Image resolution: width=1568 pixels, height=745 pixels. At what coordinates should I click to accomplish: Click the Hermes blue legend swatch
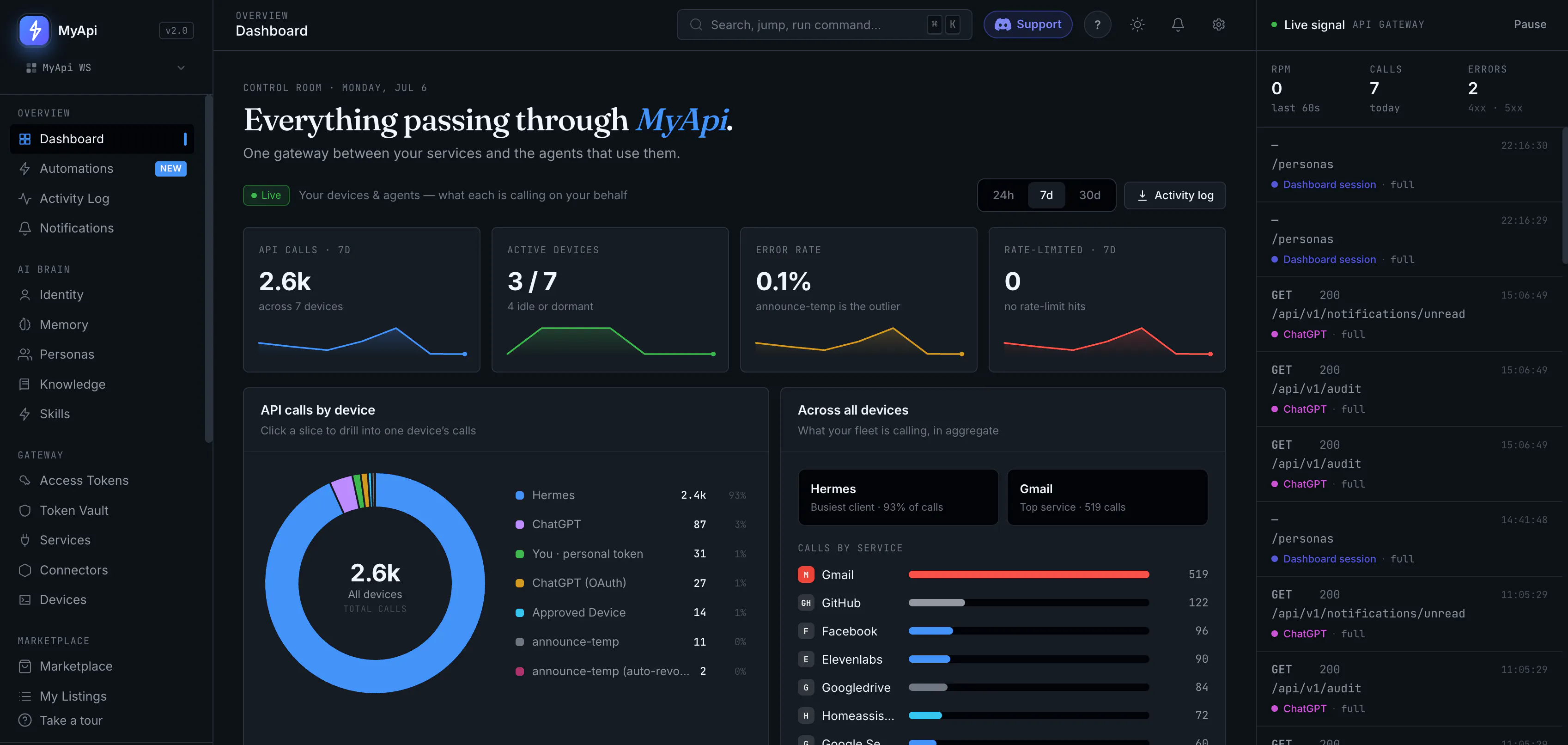pos(520,495)
